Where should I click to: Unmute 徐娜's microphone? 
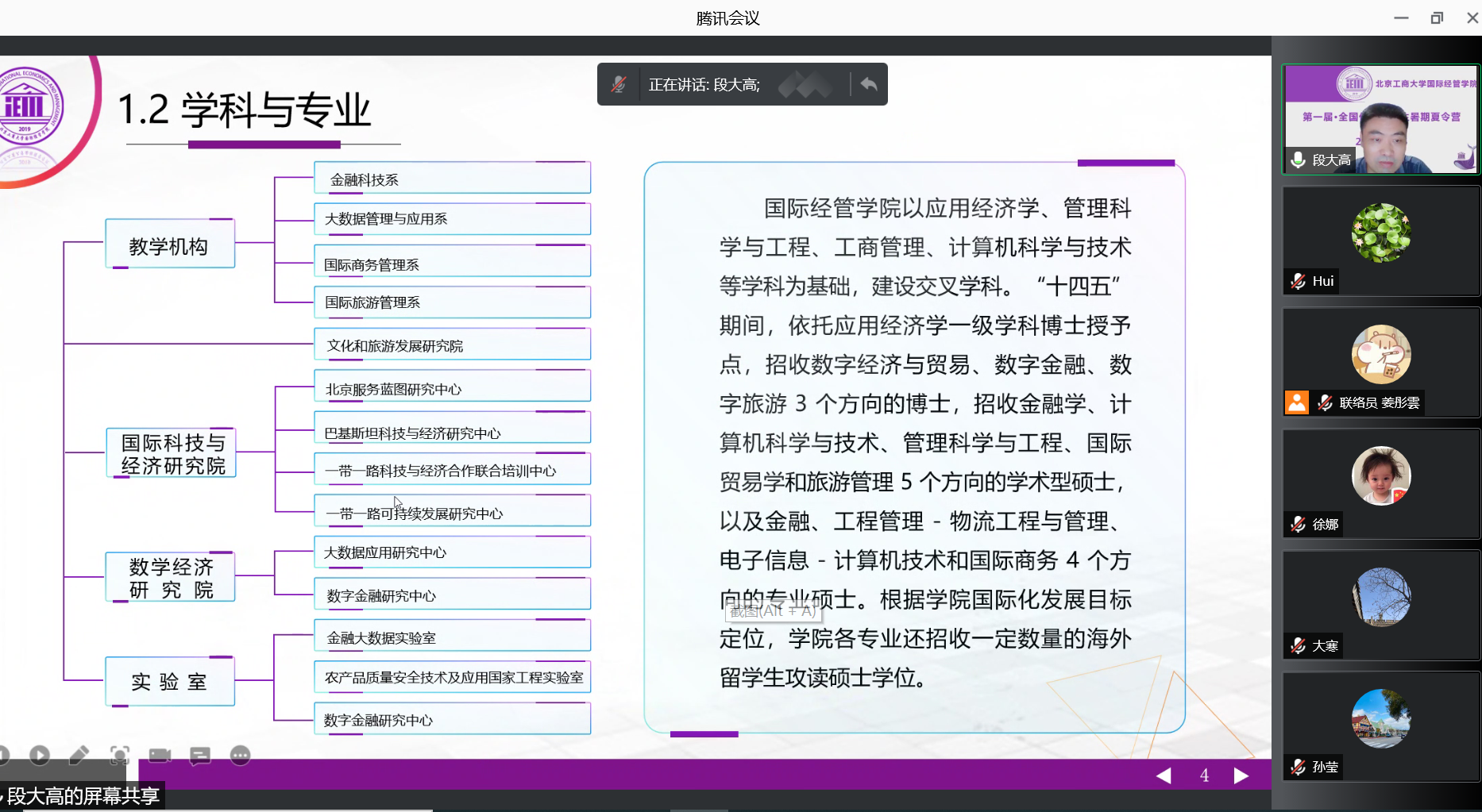pos(1297,524)
